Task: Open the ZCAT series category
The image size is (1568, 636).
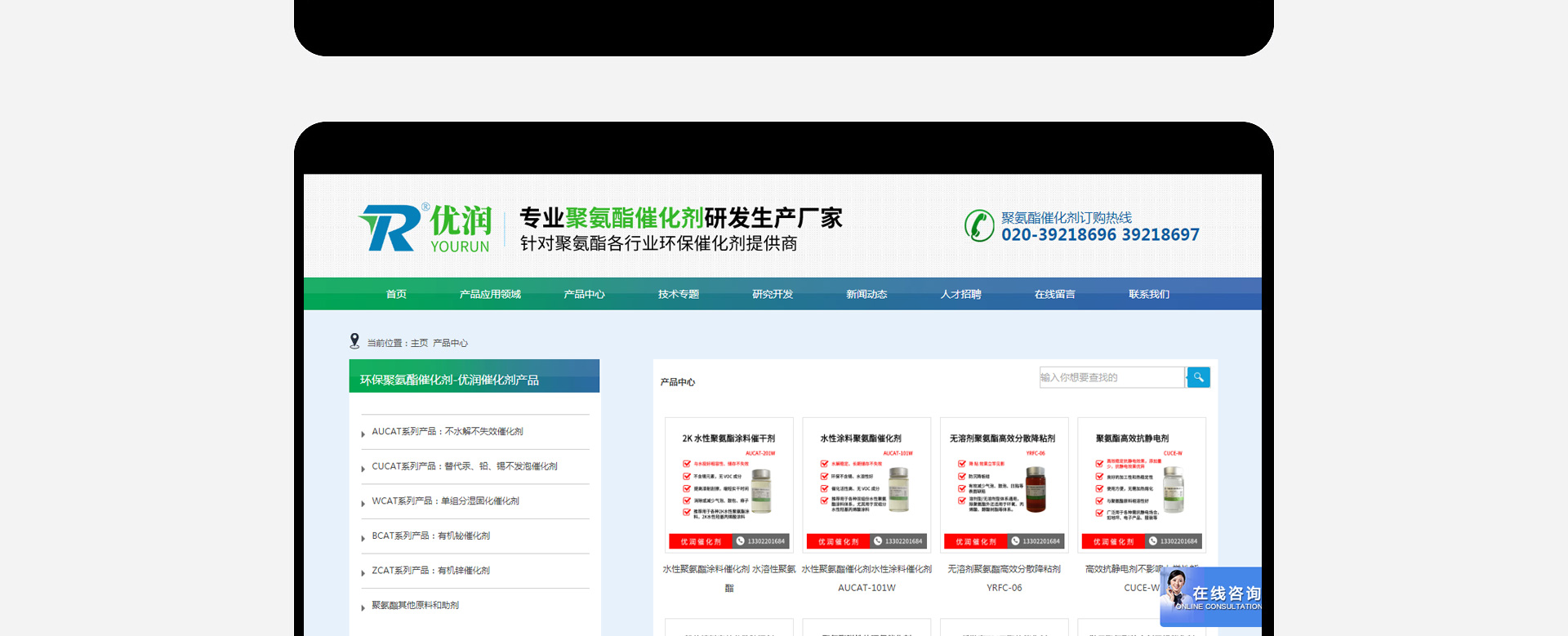Action: pyautogui.click(x=430, y=571)
